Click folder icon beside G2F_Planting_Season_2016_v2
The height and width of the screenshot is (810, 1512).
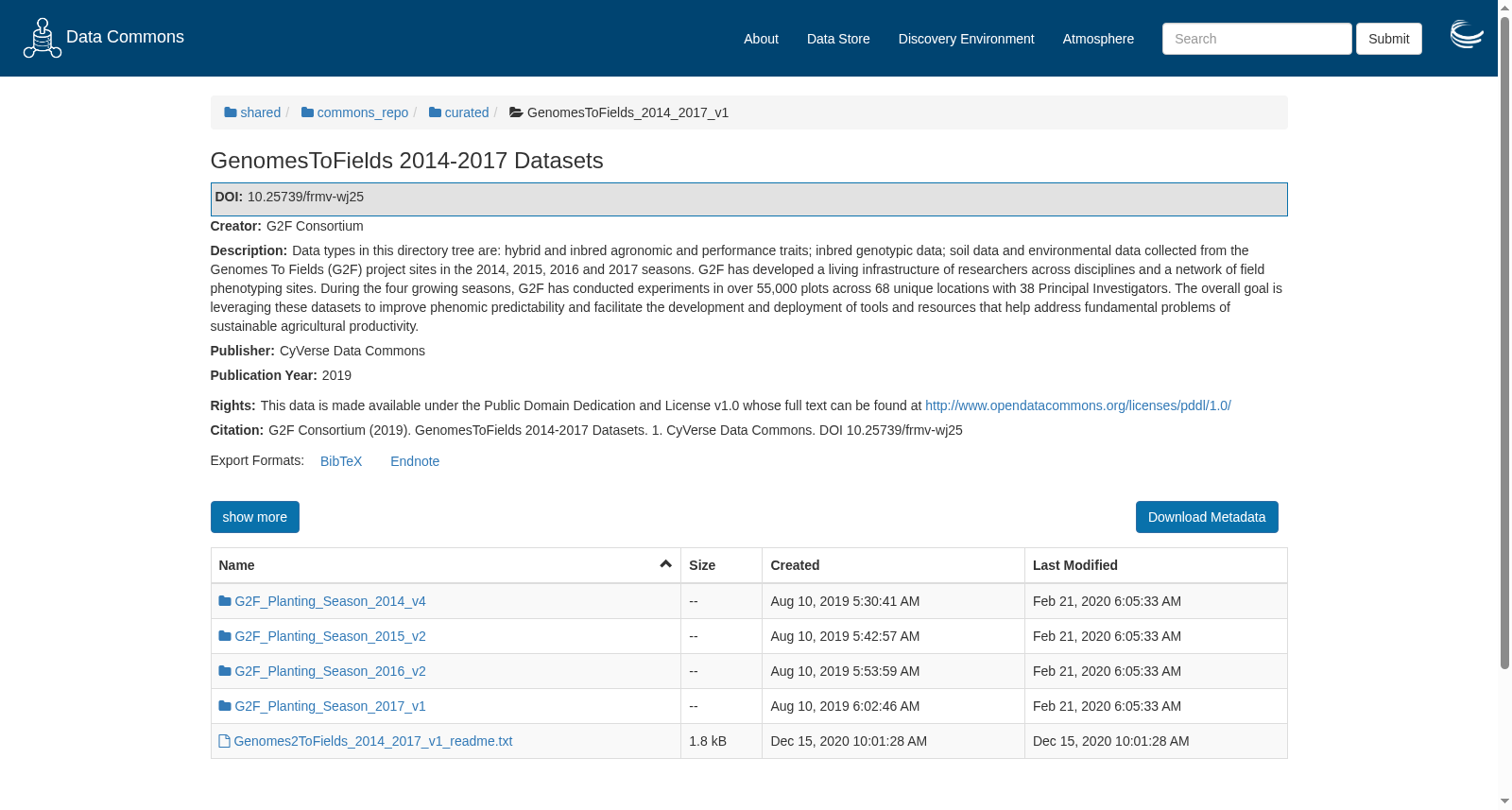pyautogui.click(x=225, y=671)
